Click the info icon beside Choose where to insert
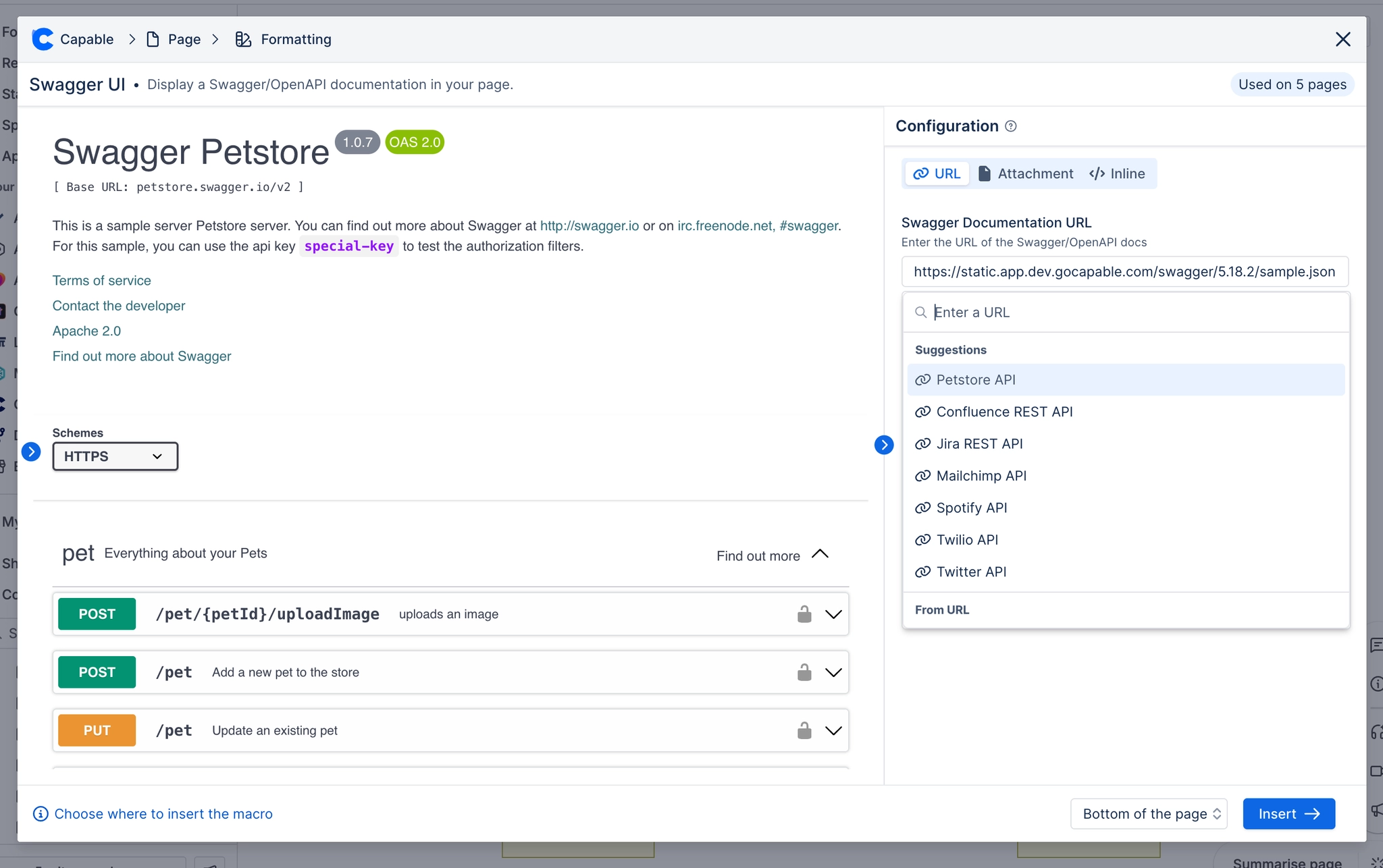 (x=41, y=814)
